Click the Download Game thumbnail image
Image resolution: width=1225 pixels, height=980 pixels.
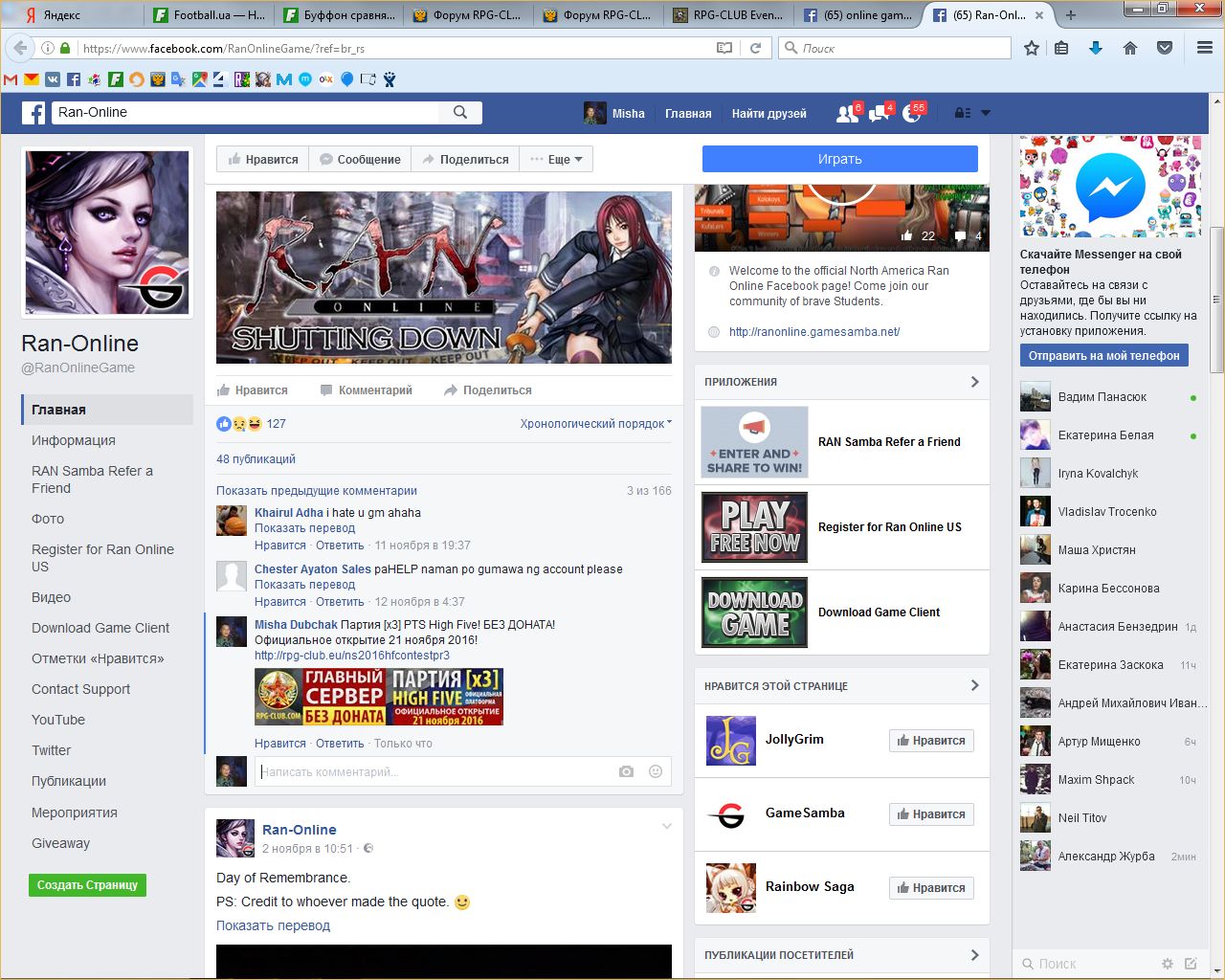point(755,612)
